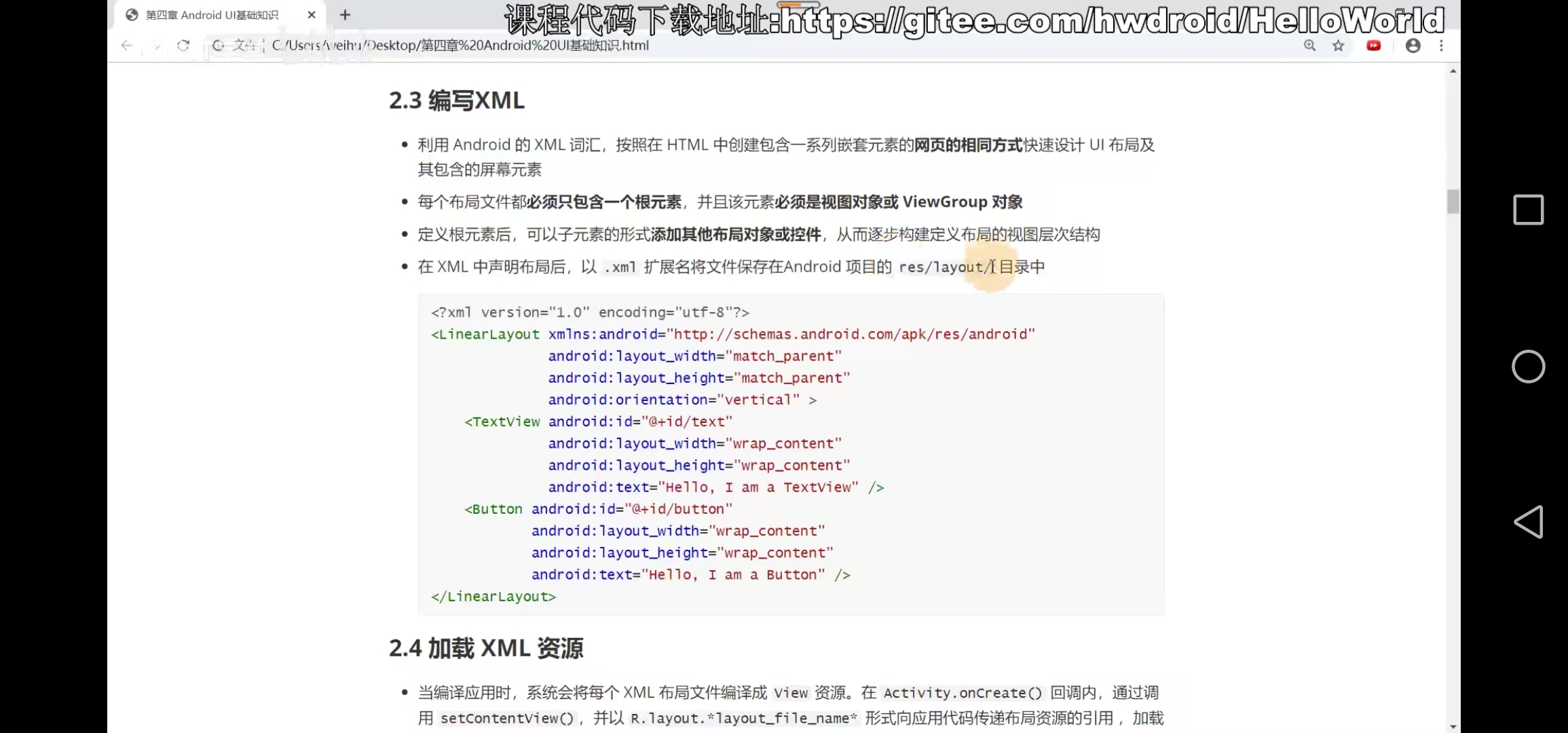Click the <TextView tag in code
The width and height of the screenshot is (1568, 733).
502,421
